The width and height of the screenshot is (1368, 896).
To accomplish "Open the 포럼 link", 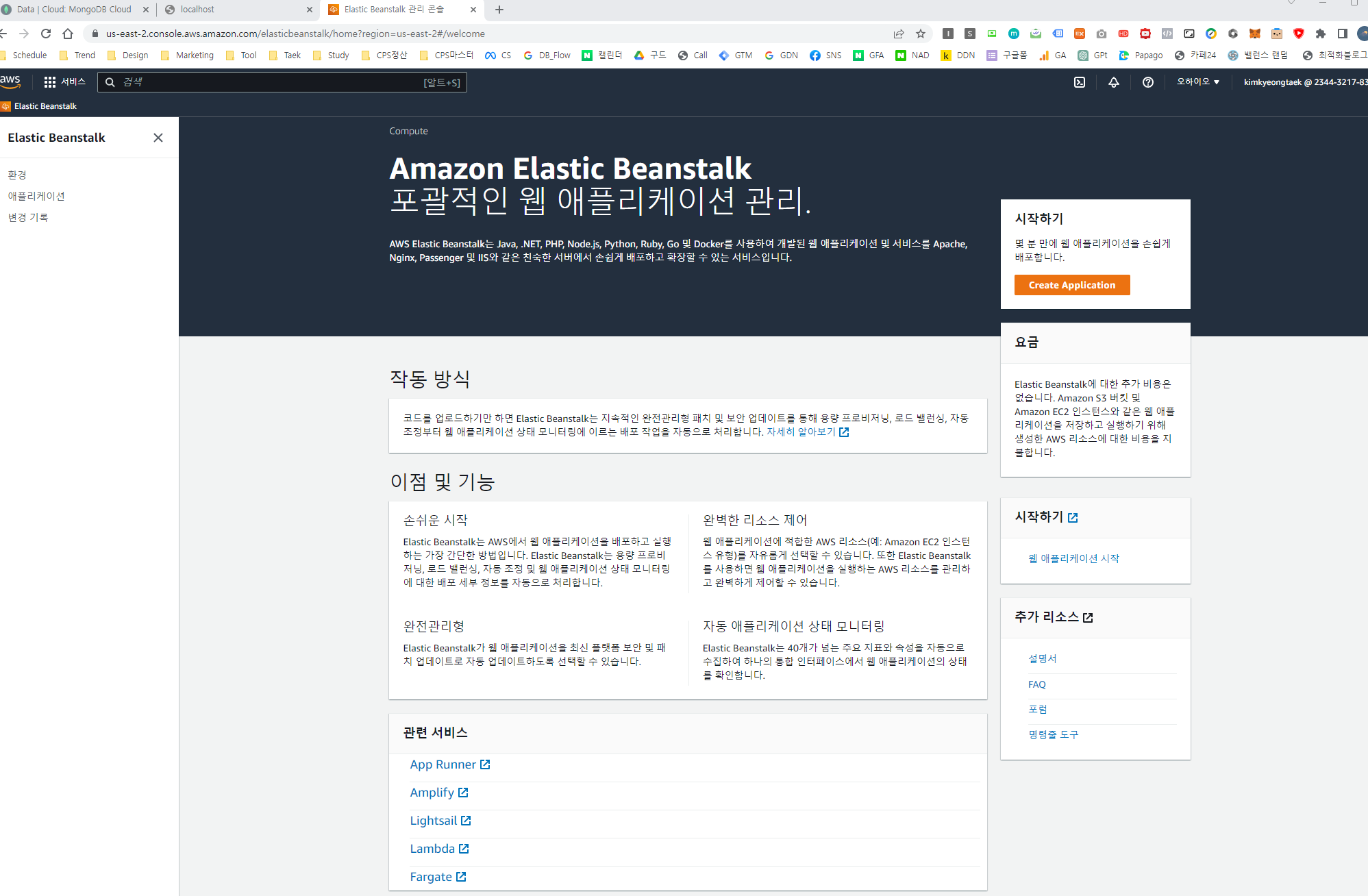I will click(x=1038, y=710).
